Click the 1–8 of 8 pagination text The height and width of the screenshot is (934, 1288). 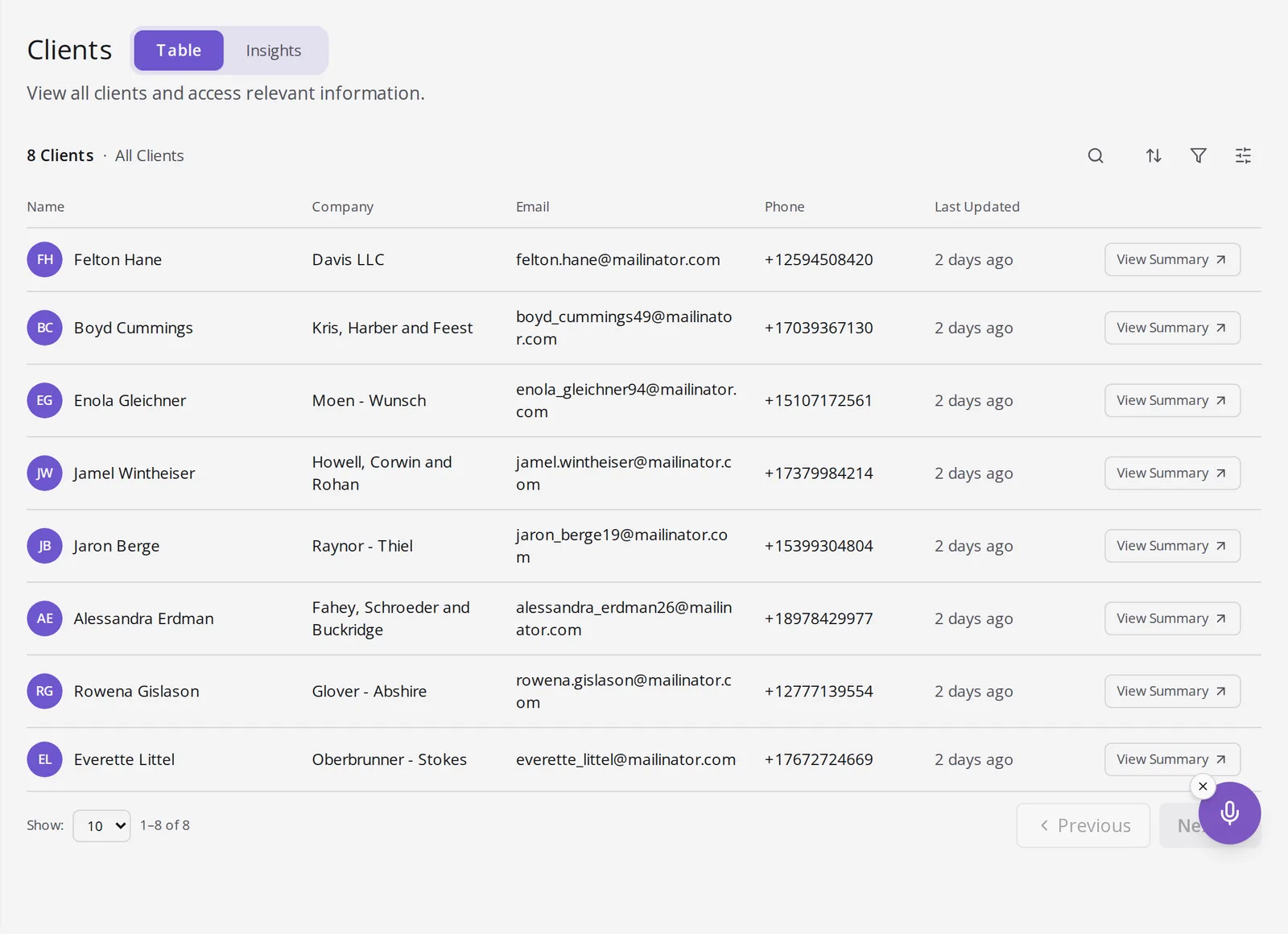pos(165,825)
